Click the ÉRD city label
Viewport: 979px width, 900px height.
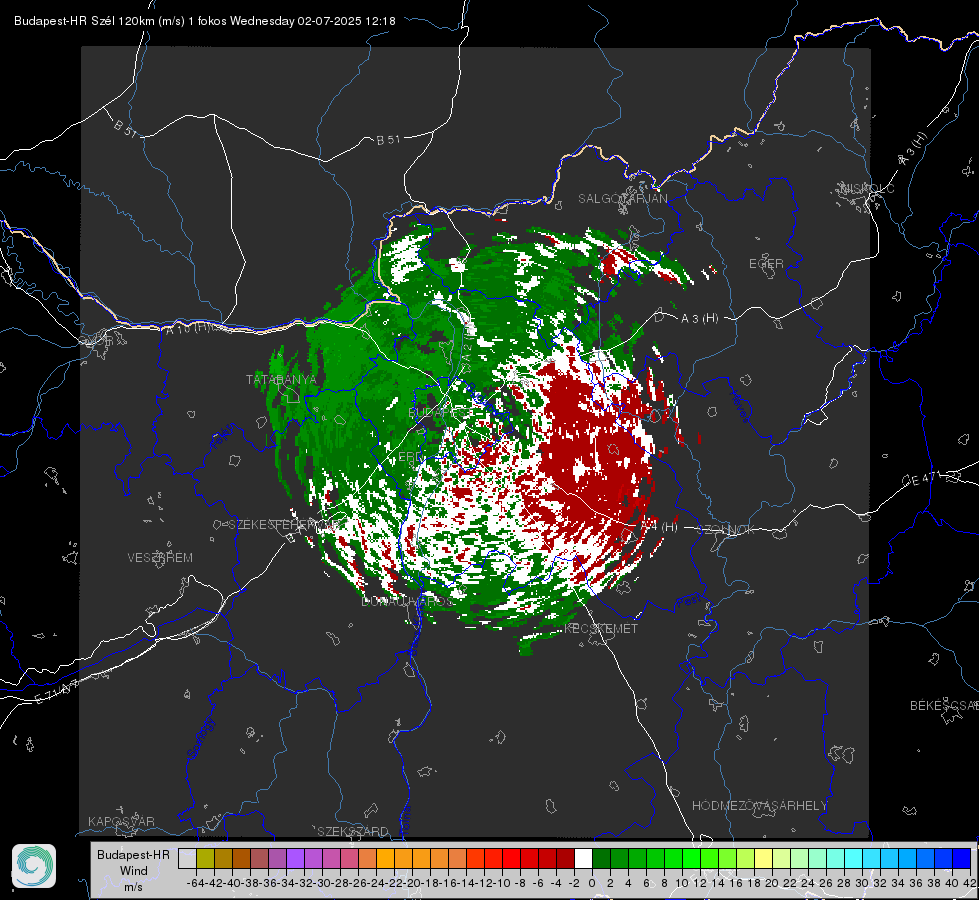(x=410, y=457)
